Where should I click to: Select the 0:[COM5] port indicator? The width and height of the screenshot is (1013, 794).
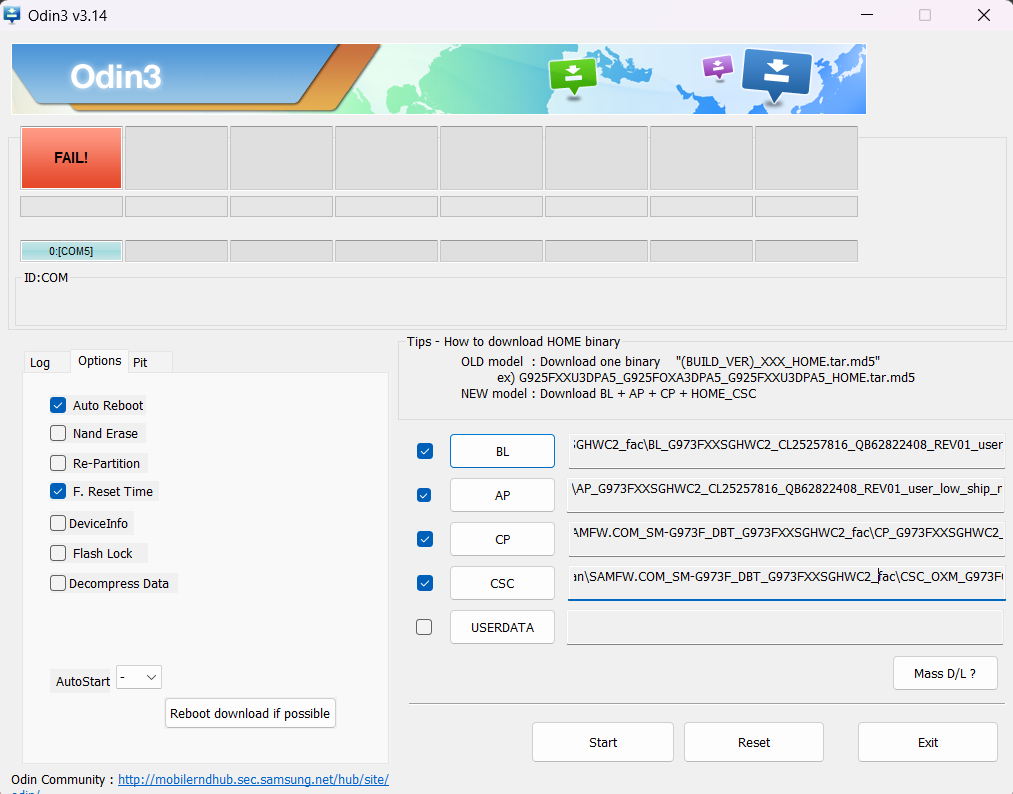point(71,251)
